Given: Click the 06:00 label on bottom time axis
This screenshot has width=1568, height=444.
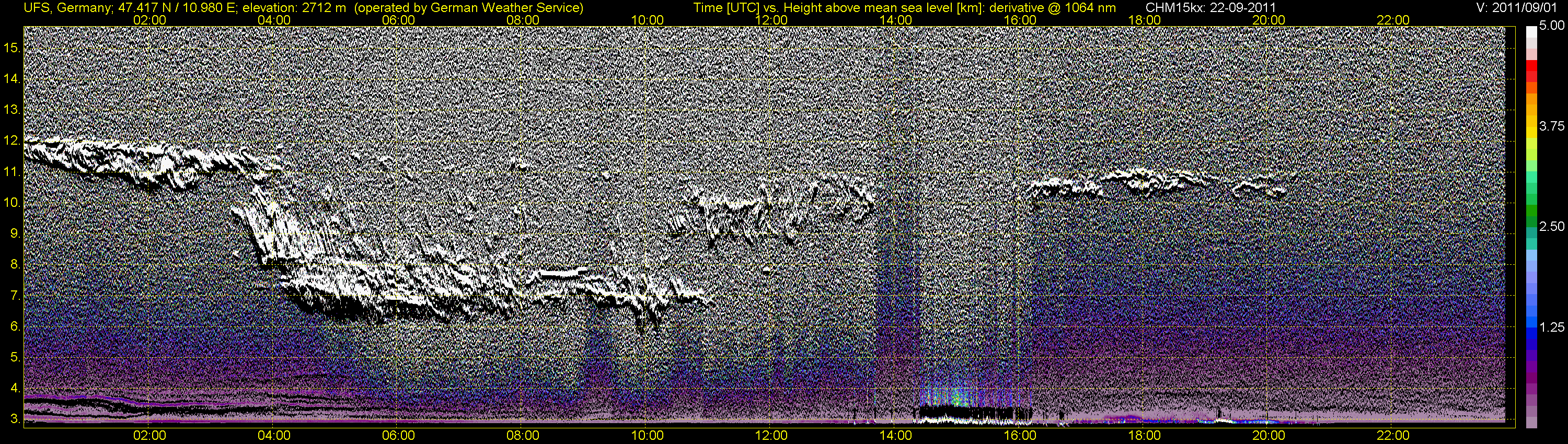Looking at the screenshot, I should (x=398, y=436).
